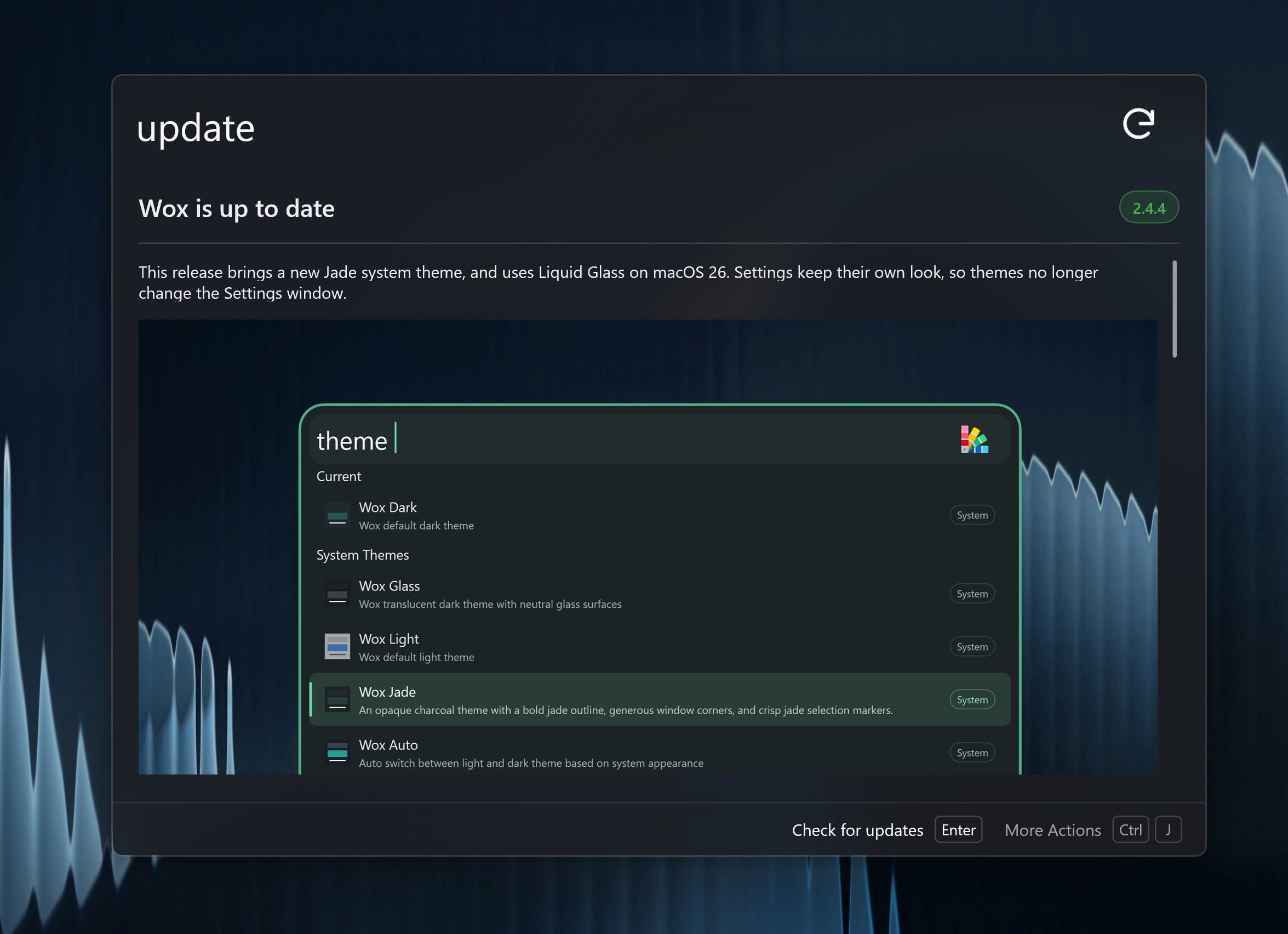Open More Actions

(x=1052, y=830)
